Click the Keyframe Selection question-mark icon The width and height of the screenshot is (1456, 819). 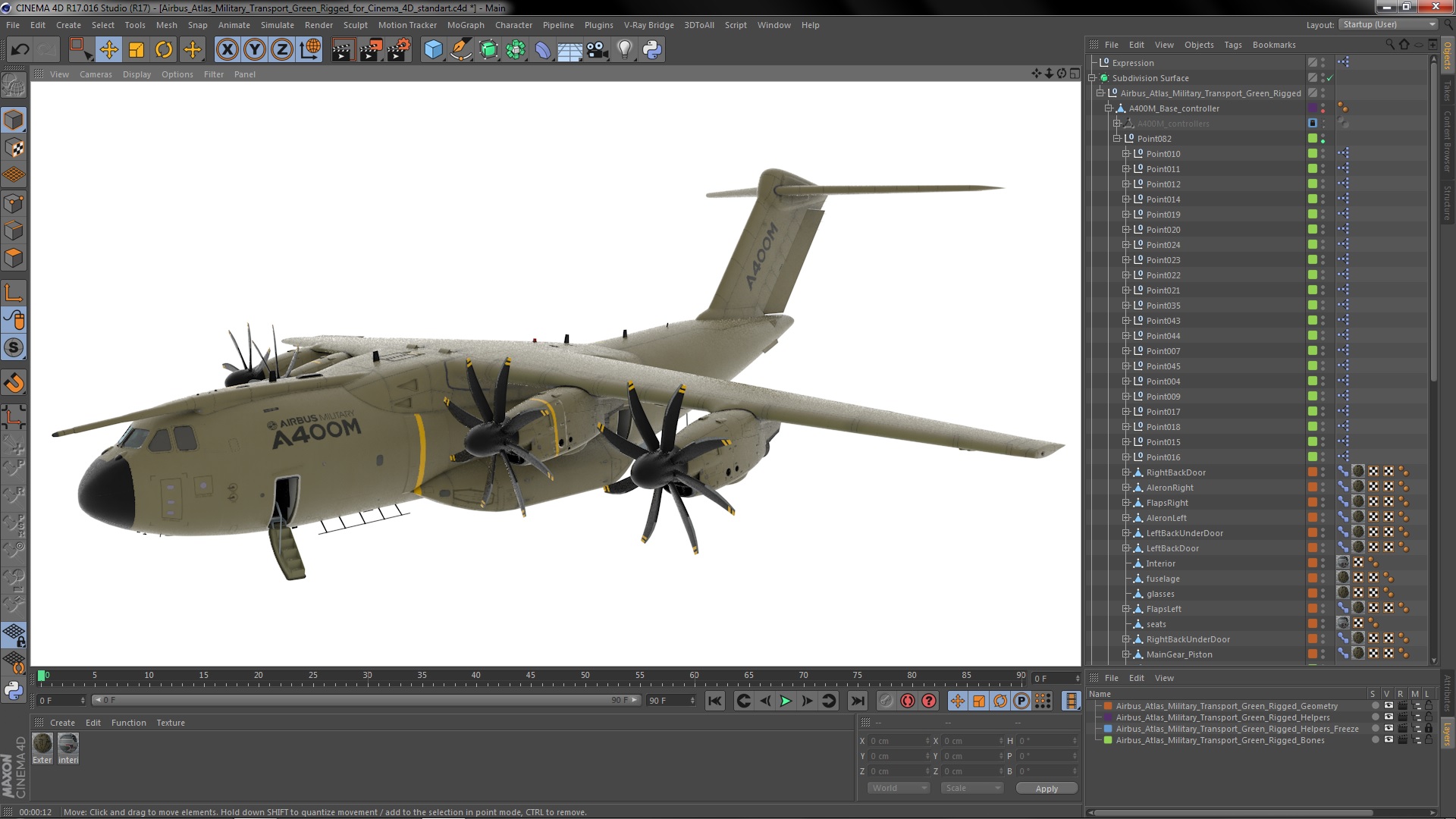[x=929, y=701]
